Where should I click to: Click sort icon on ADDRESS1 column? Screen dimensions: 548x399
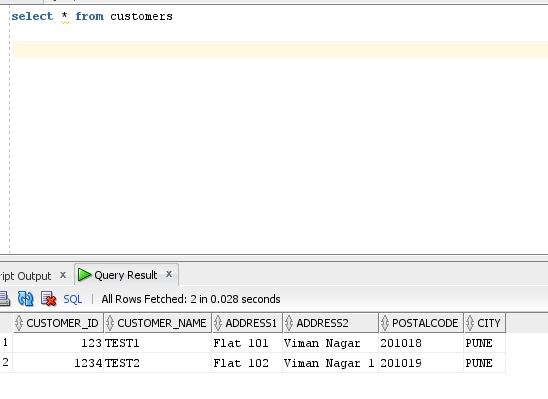(x=218, y=323)
